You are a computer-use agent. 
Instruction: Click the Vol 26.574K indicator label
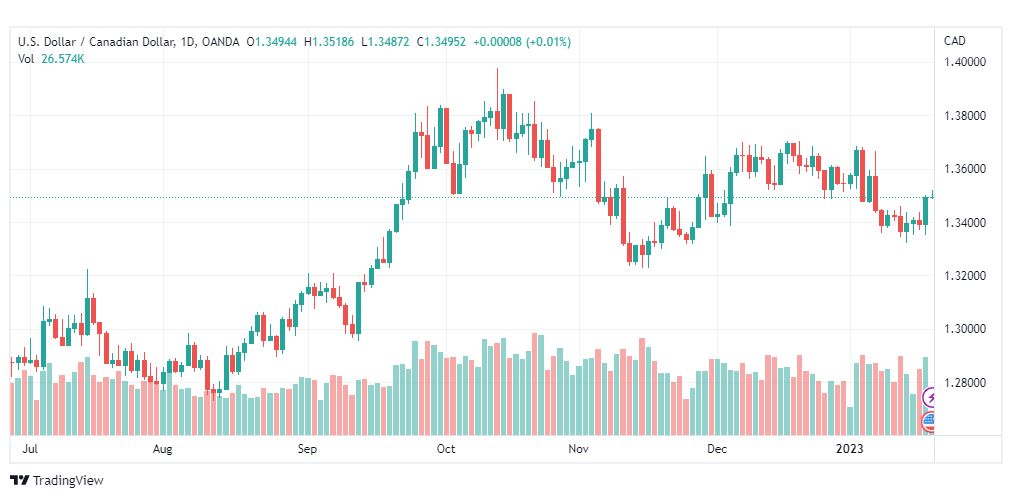click(x=52, y=59)
